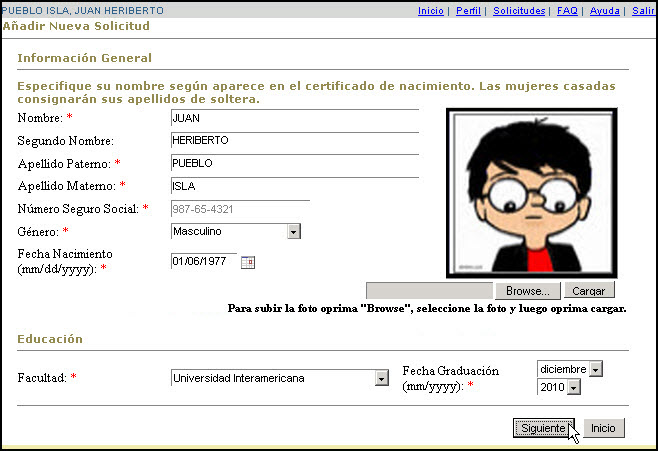
Task: Click the photo upload instruction text
Action: pyautogui.click(x=427, y=308)
